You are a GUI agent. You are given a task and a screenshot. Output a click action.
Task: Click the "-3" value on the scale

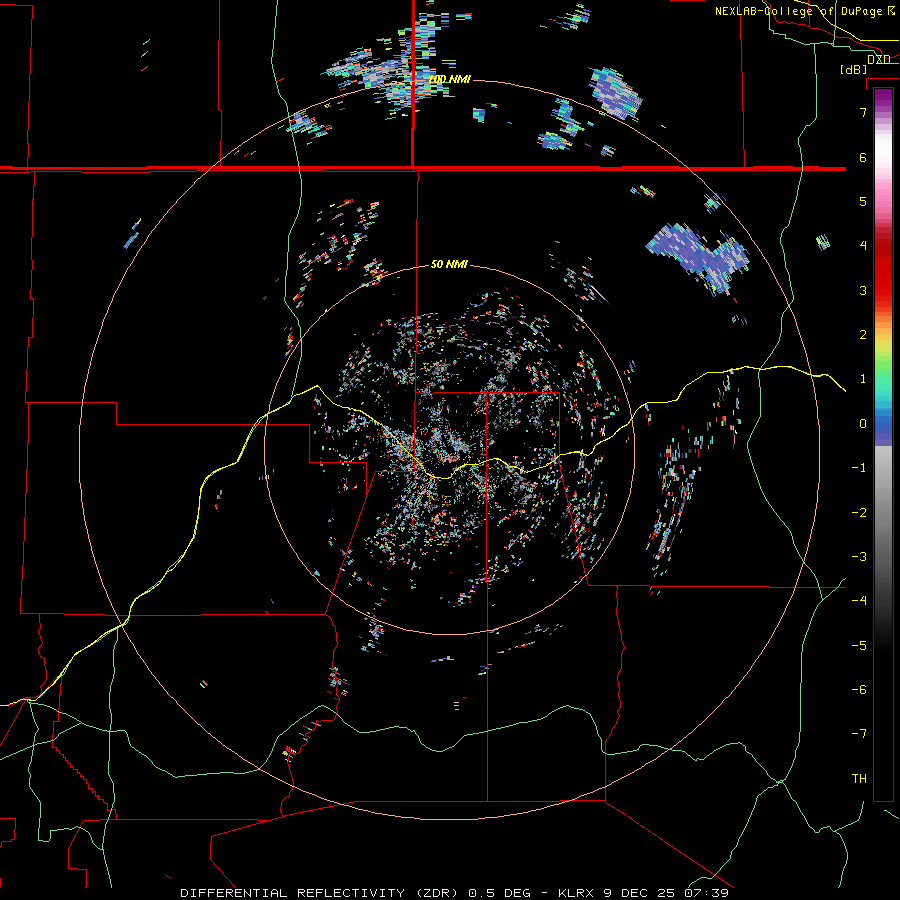(859, 557)
